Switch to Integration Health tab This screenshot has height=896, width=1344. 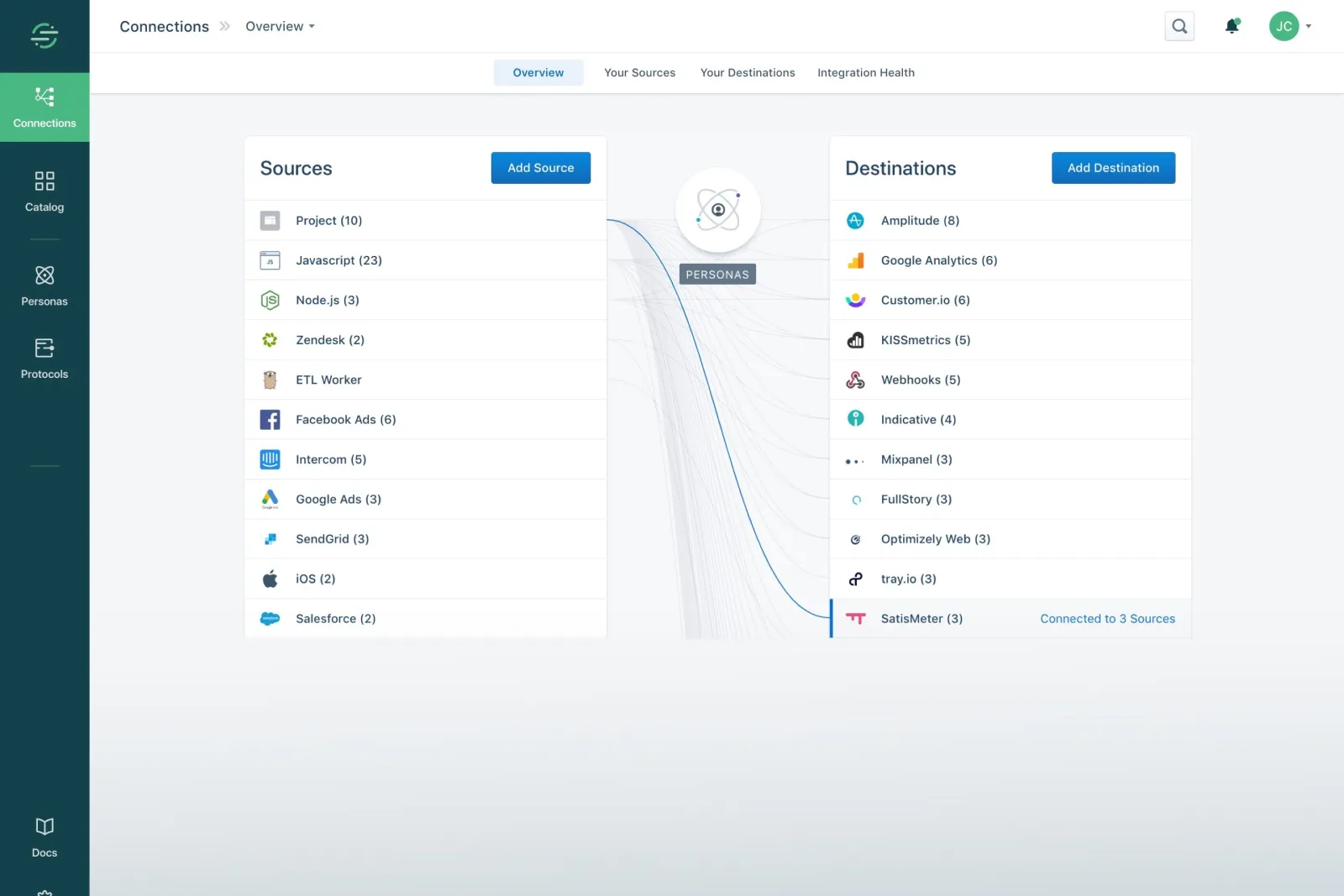pos(866,72)
